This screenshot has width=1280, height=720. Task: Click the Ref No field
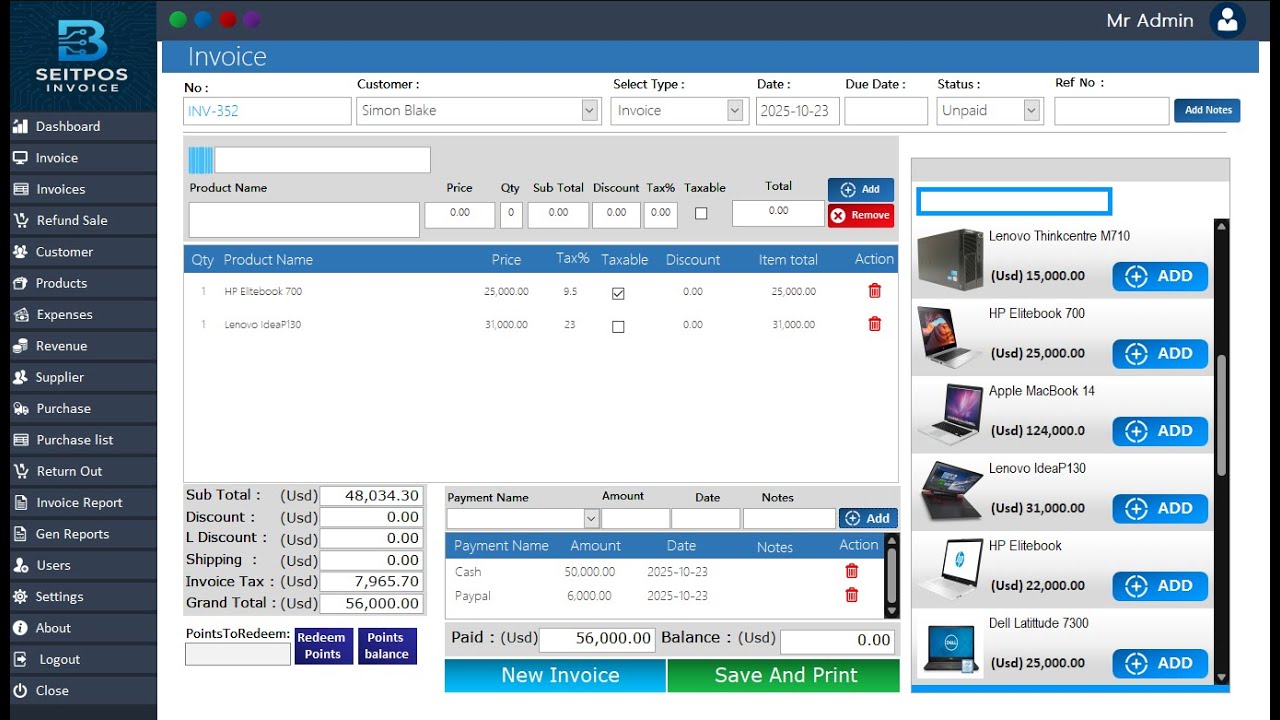(x=1111, y=111)
